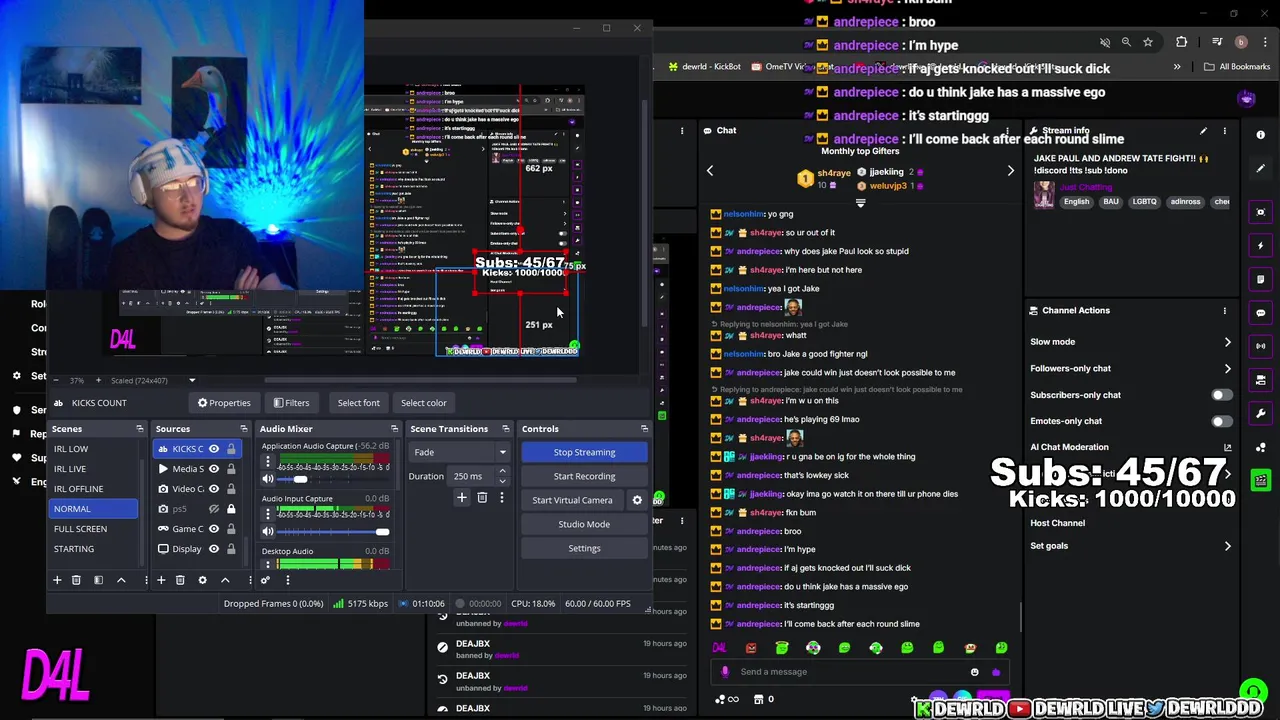Switch to IRL LIVE scene

[x=70, y=469]
